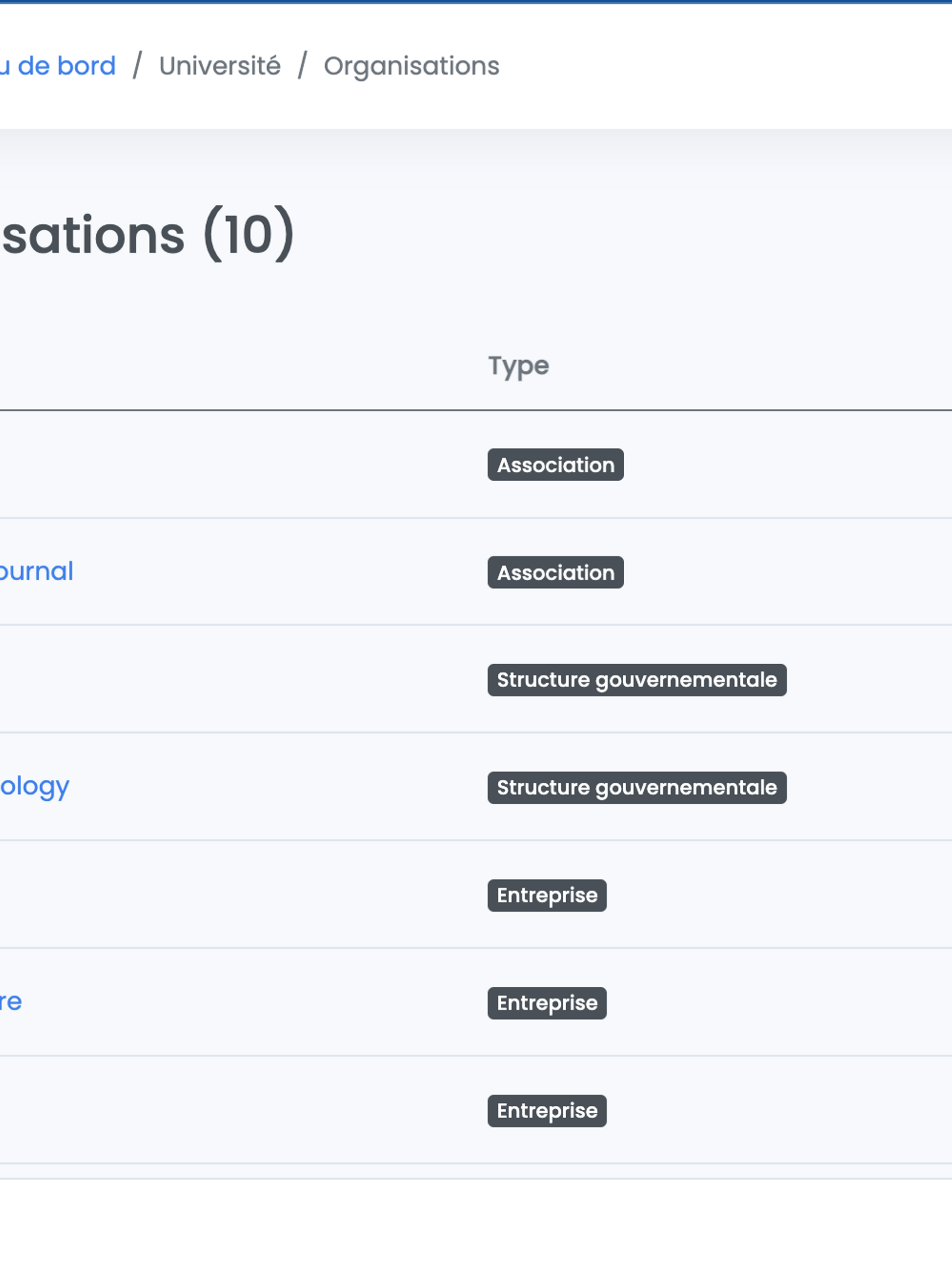Click the first Structure gouvernementale badge
Viewport: 952px width, 1270px height.
[x=636, y=680]
